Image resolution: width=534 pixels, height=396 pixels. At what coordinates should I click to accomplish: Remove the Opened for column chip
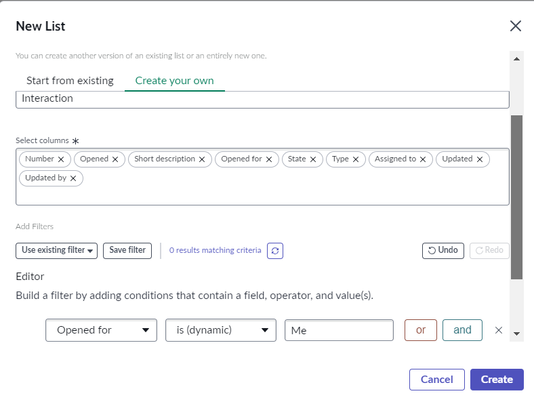pos(269,159)
